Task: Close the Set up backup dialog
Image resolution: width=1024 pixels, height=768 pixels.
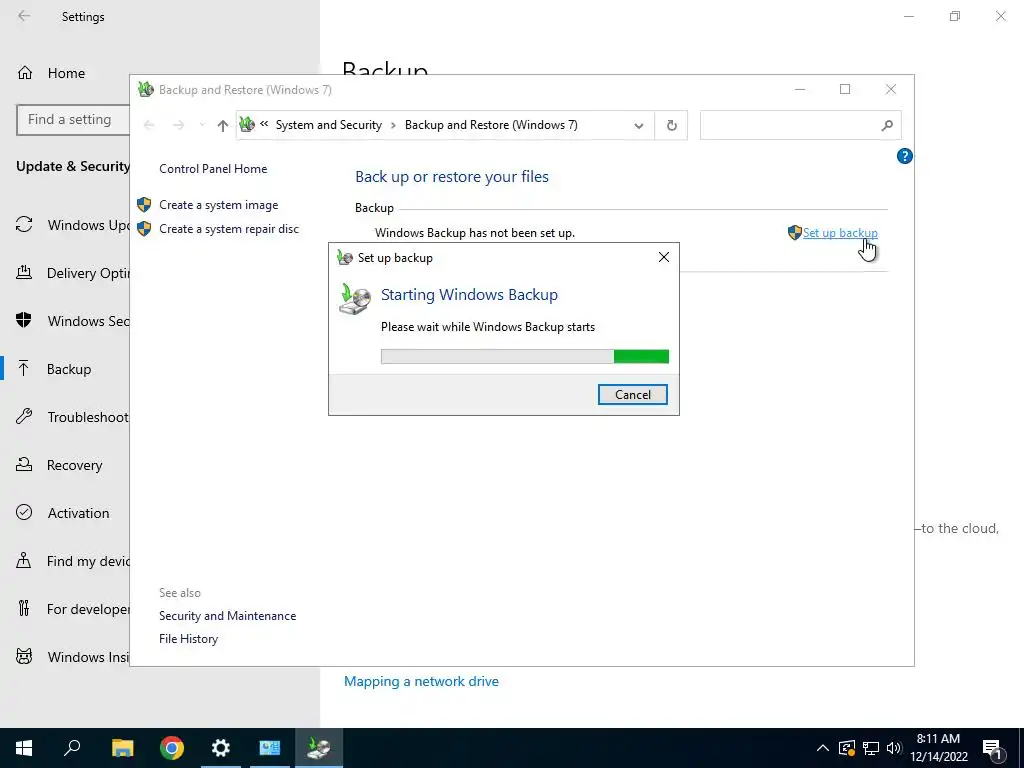Action: (664, 257)
